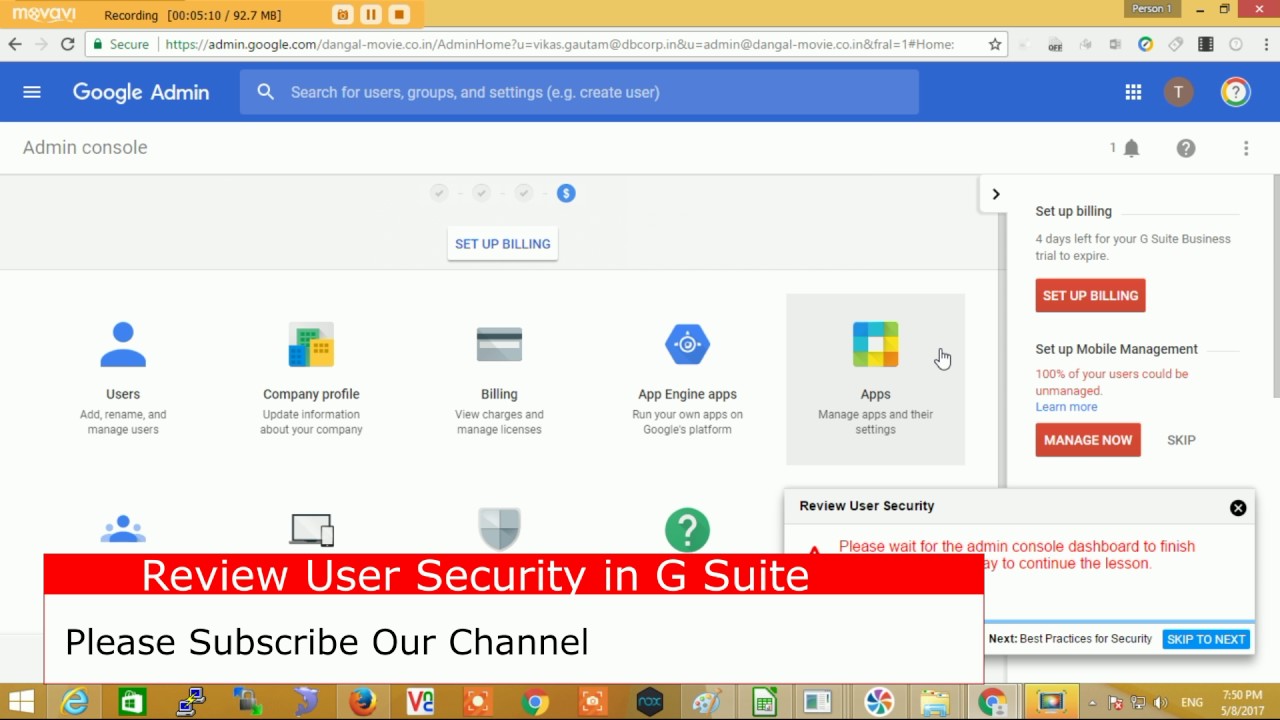
Task: Close the Review User Security popup
Action: (1238, 508)
